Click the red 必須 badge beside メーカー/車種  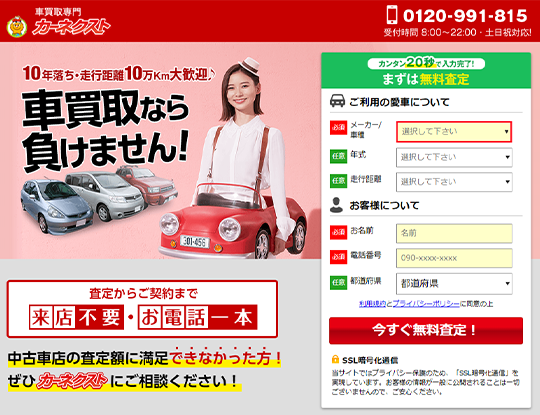(x=338, y=127)
